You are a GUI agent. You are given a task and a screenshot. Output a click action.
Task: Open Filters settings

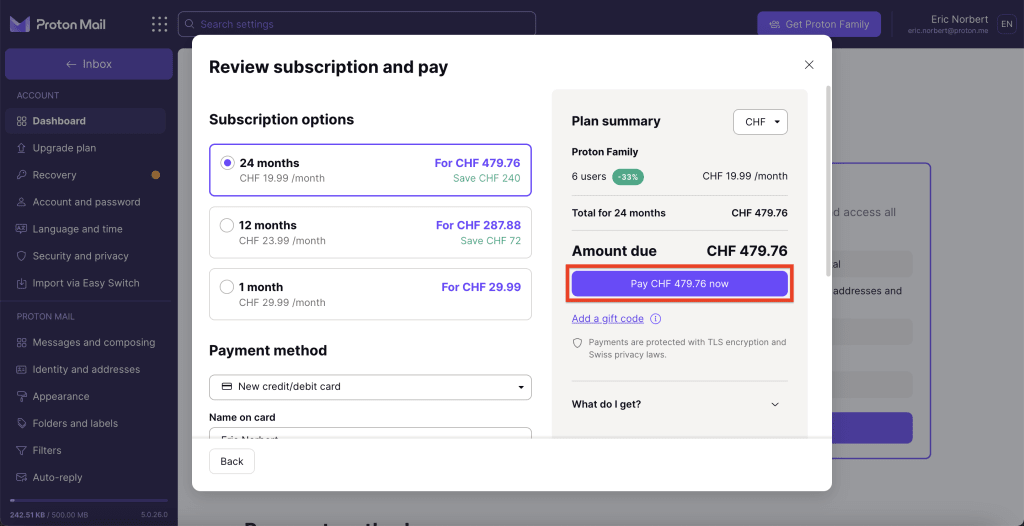pos(86,450)
